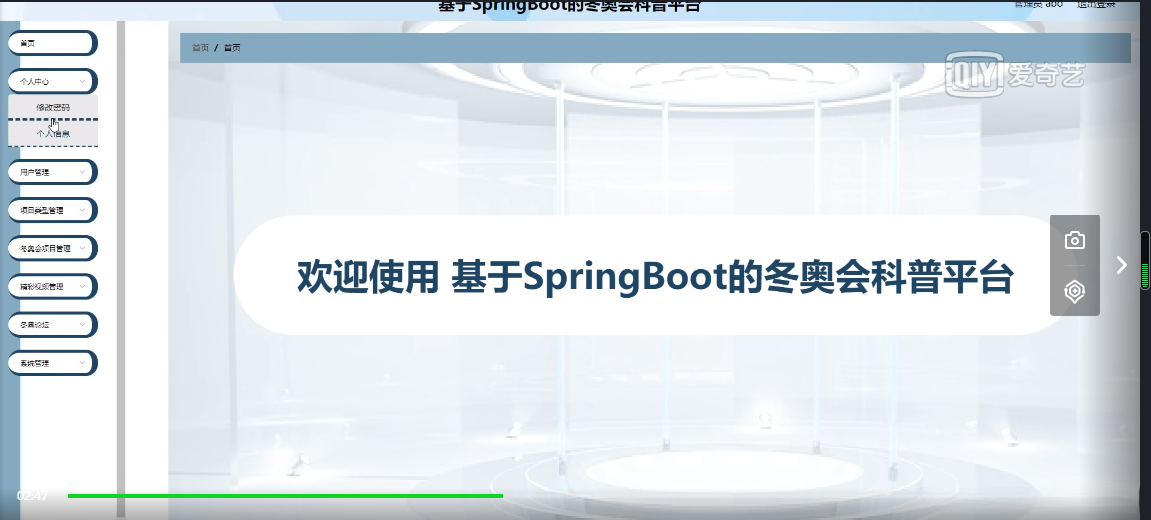Select 修改密码 in the submenu
This screenshot has height=520, width=1151.
tap(53, 107)
